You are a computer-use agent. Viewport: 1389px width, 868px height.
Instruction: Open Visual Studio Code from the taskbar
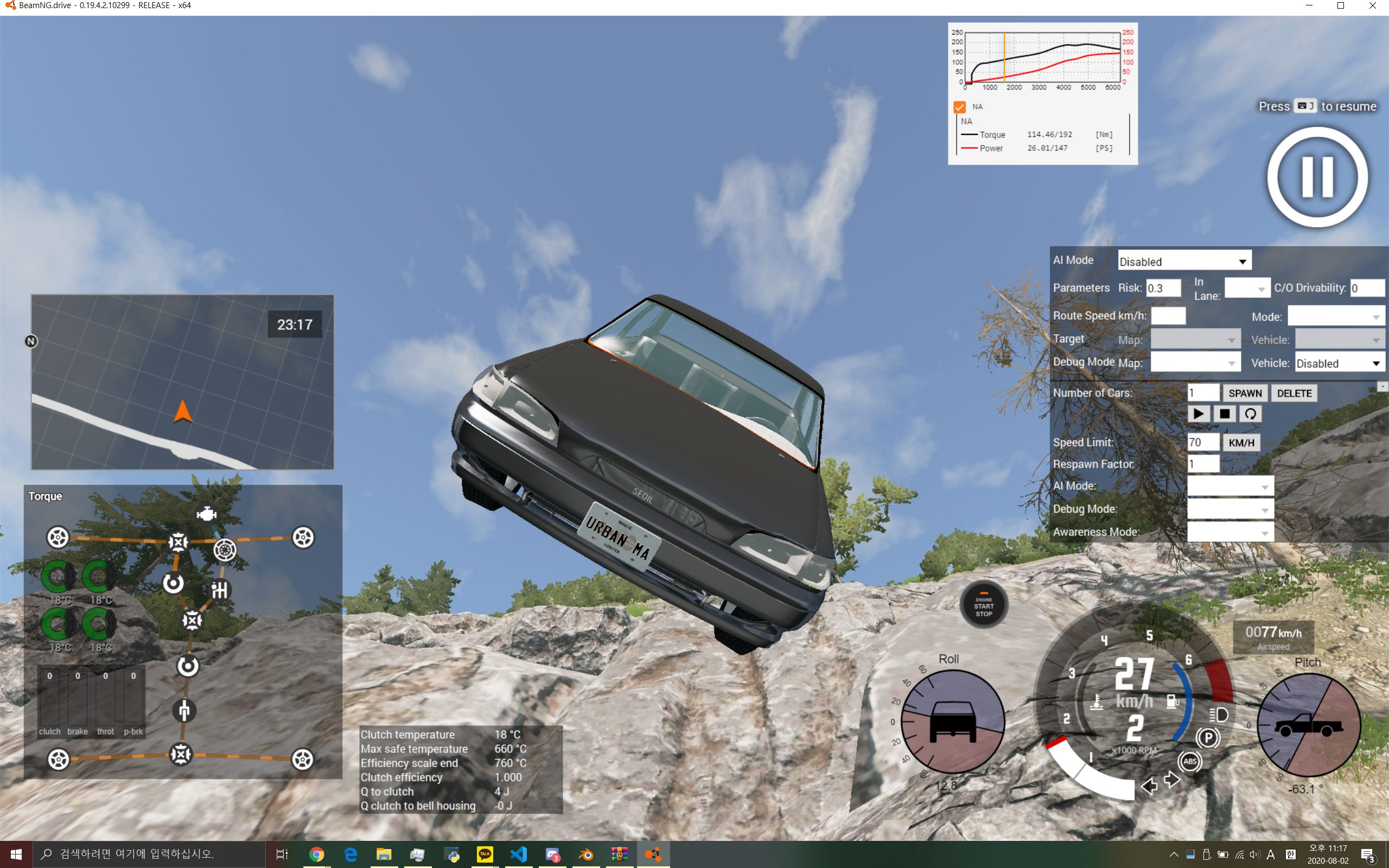(x=518, y=854)
